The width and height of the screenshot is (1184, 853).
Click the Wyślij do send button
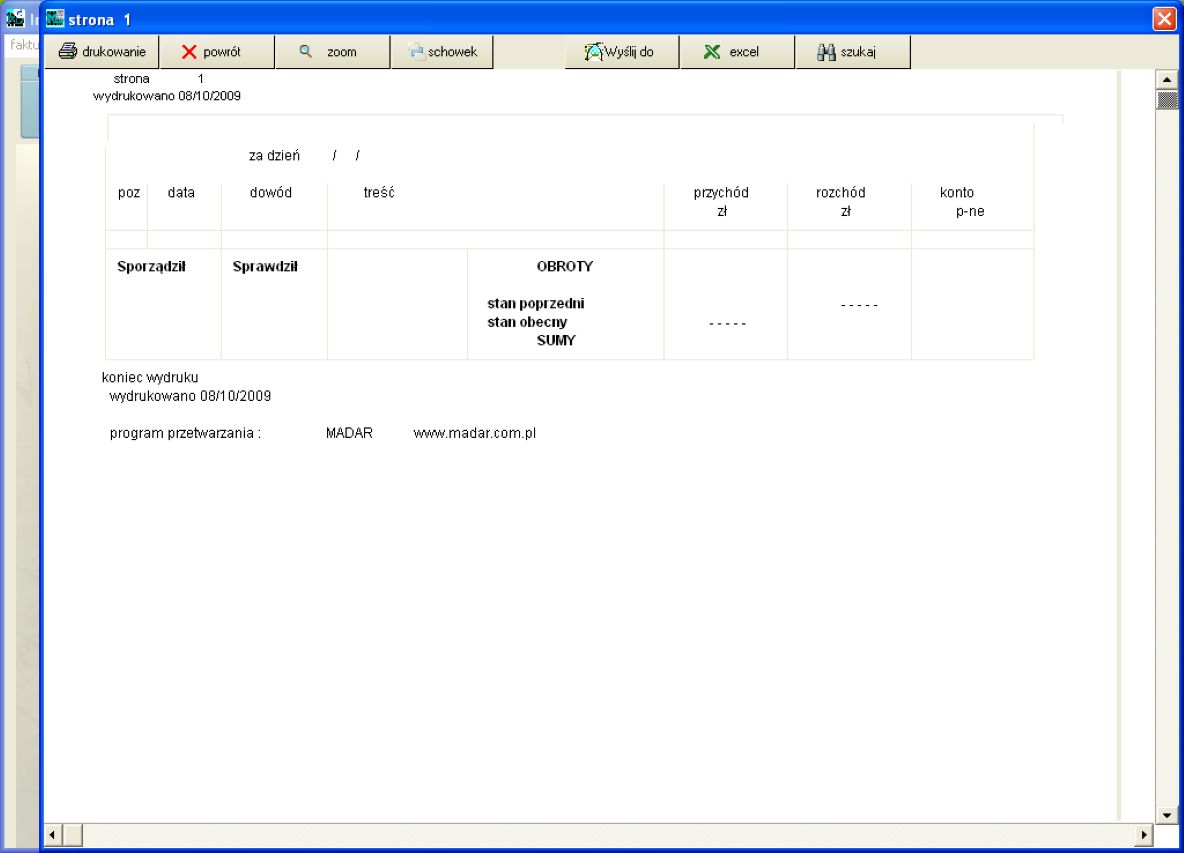tap(622, 51)
